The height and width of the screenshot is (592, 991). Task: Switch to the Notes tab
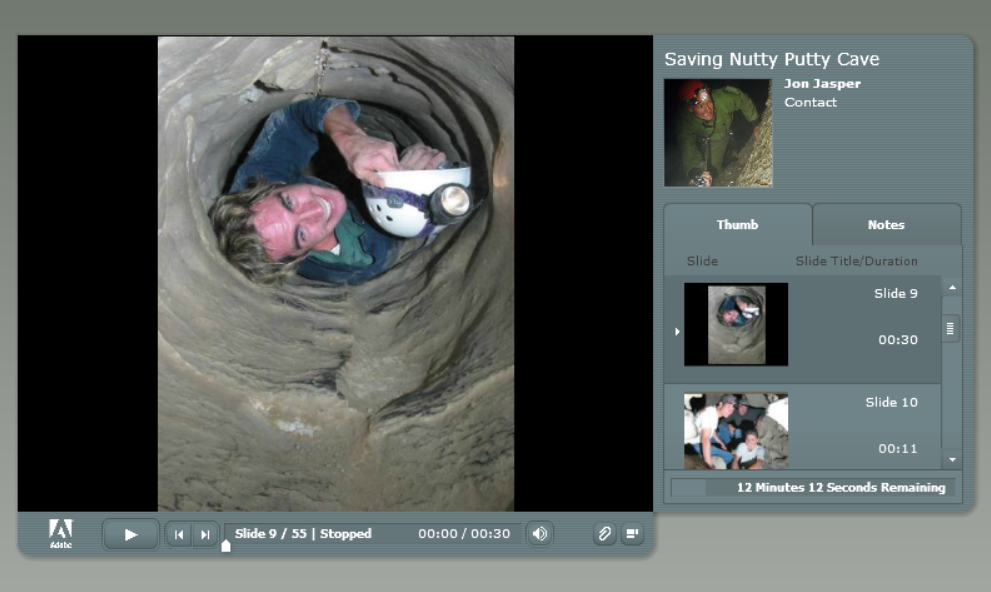[886, 225]
